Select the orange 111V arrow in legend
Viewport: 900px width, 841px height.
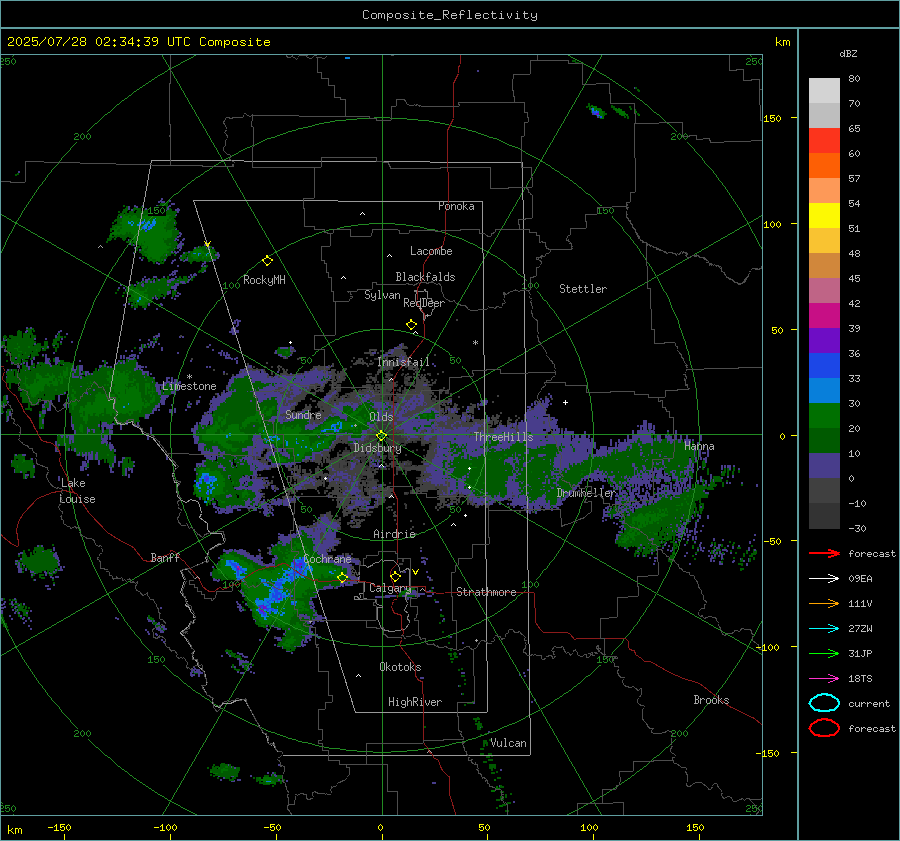click(x=824, y=603)
